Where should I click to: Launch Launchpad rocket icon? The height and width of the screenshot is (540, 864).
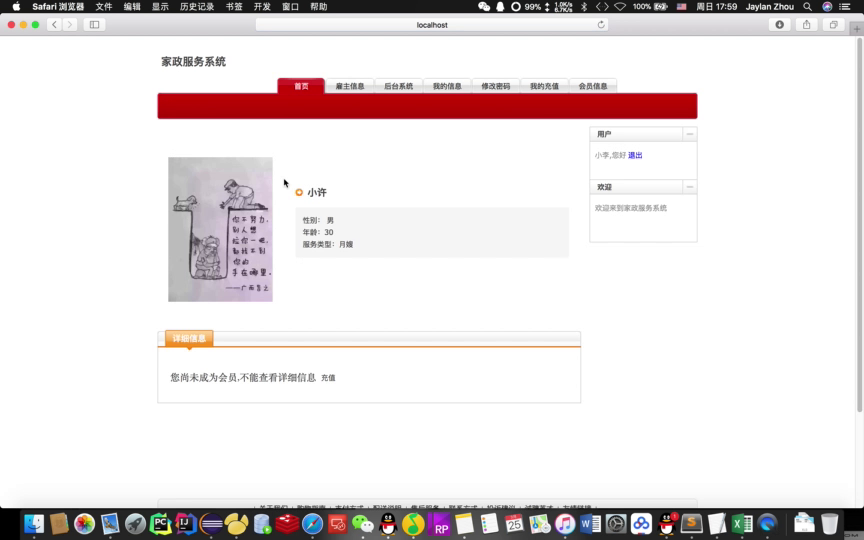135,524
